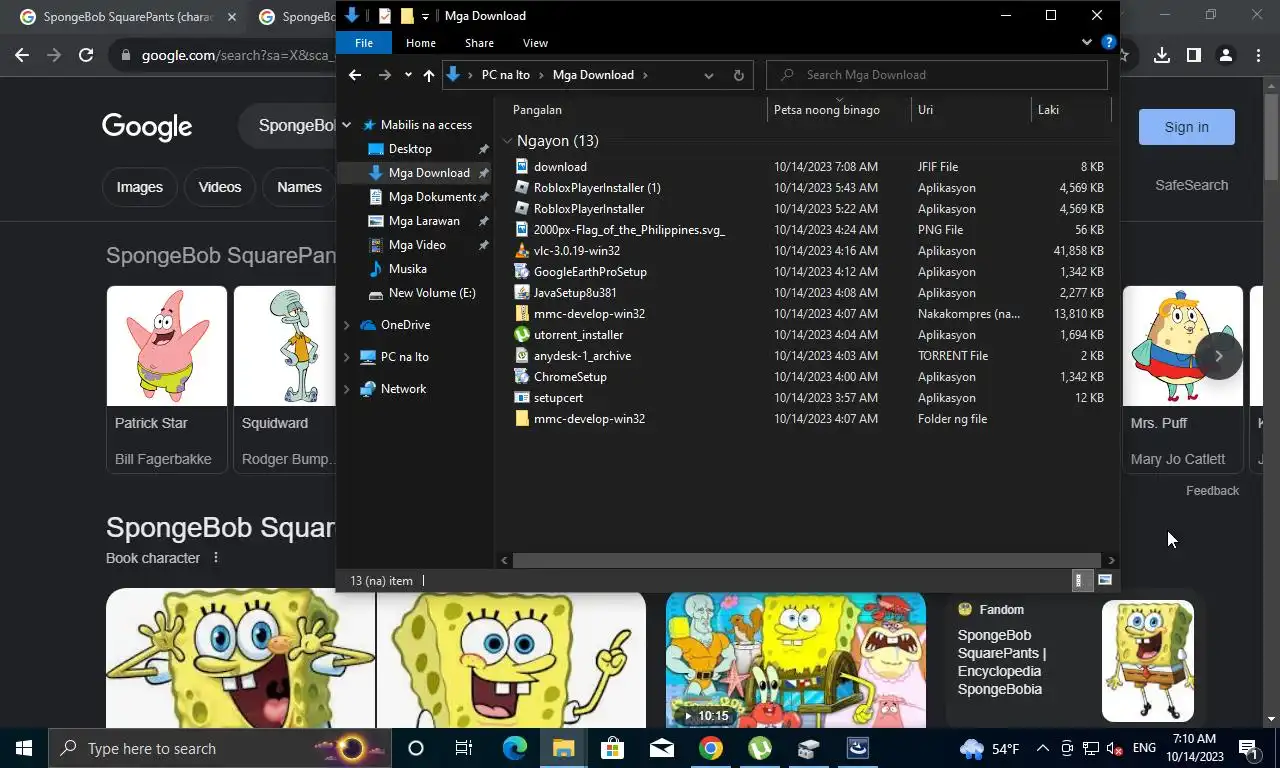Expand the PC na Ito tree node
Image resolution: width=1280 pixels, height=768 pixels.
[x=347, y=357]
